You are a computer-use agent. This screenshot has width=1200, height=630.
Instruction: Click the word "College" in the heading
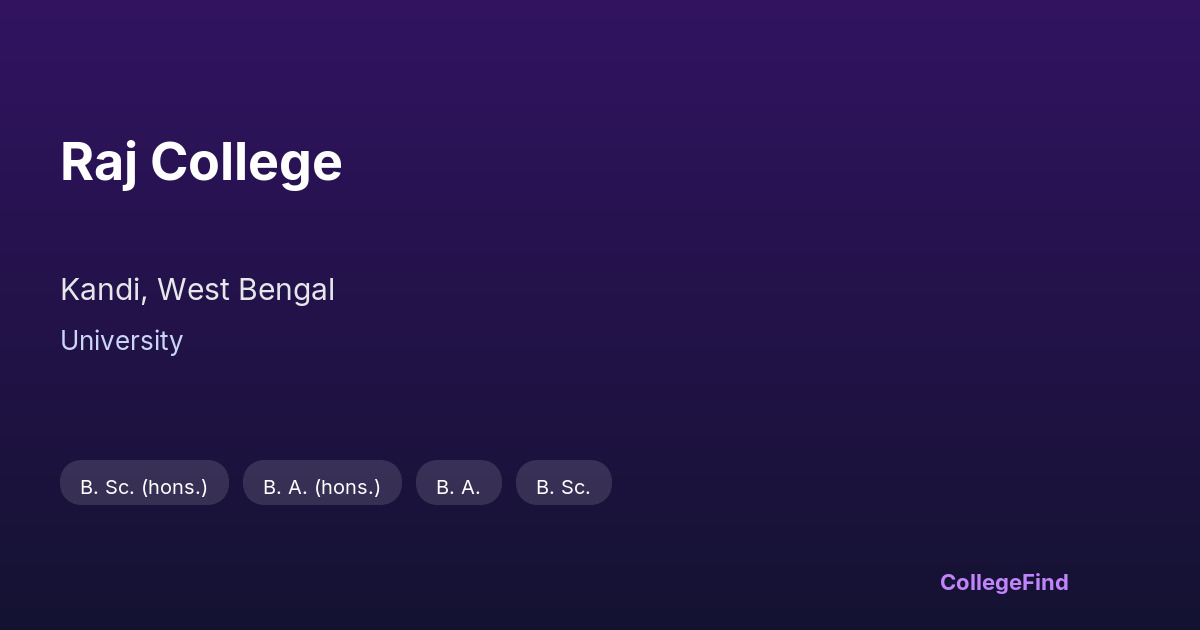tap(246, 162)
